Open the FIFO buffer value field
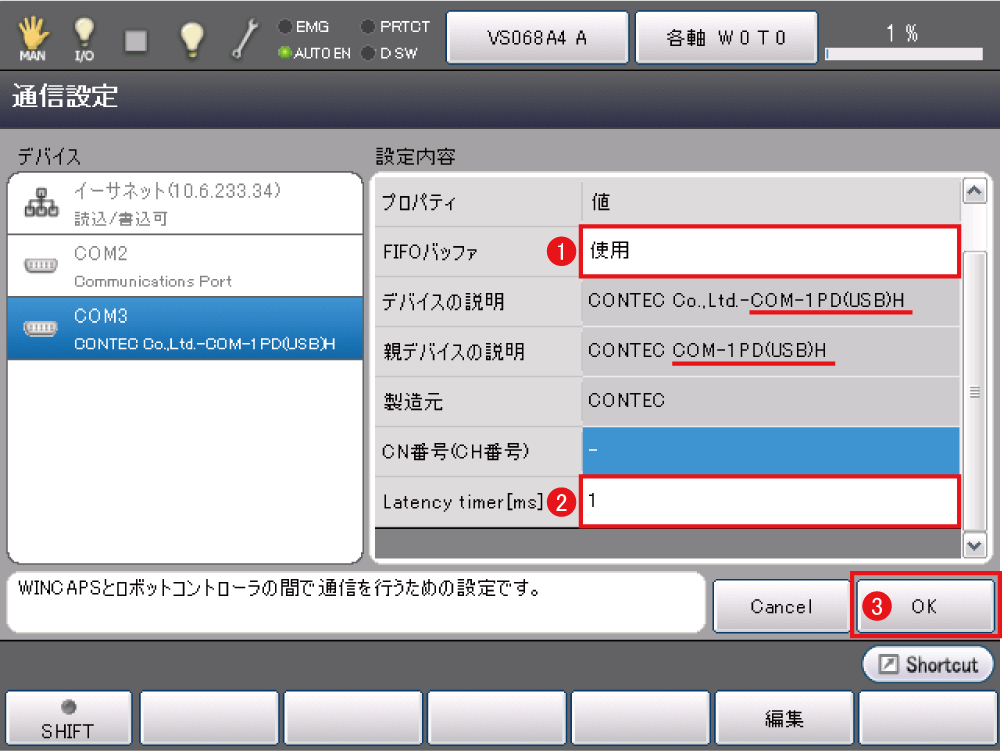1003x751 pixels. pyautogui.click(x=770, y=251)
